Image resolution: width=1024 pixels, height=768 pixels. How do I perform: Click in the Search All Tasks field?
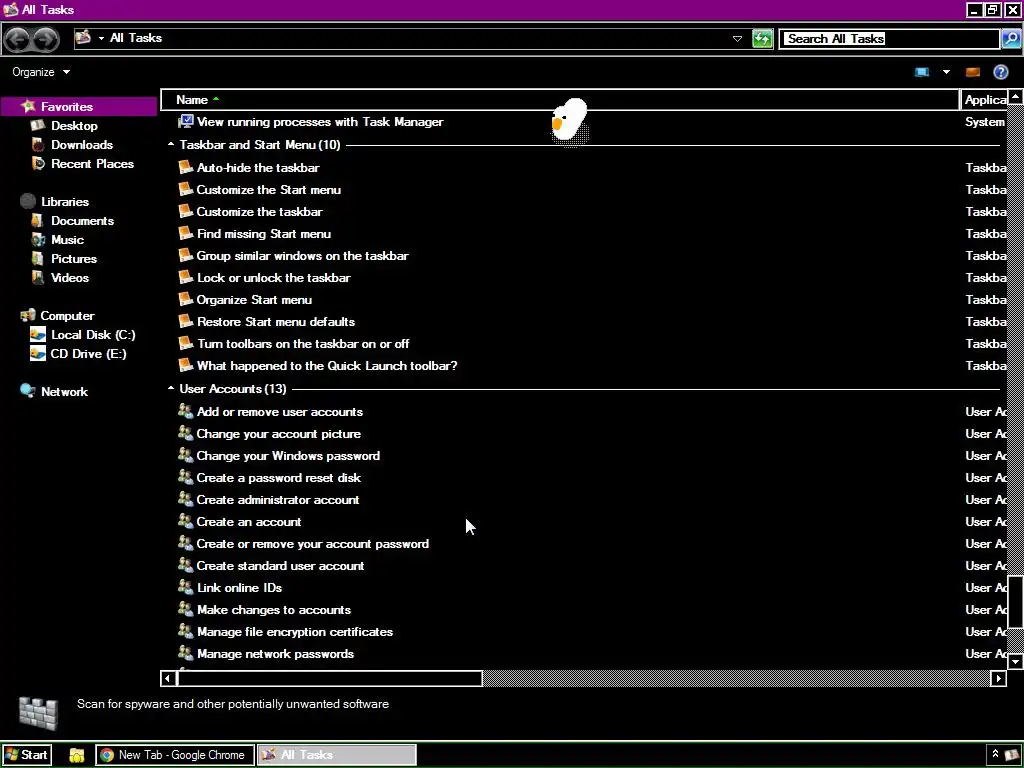click(890, 39)
